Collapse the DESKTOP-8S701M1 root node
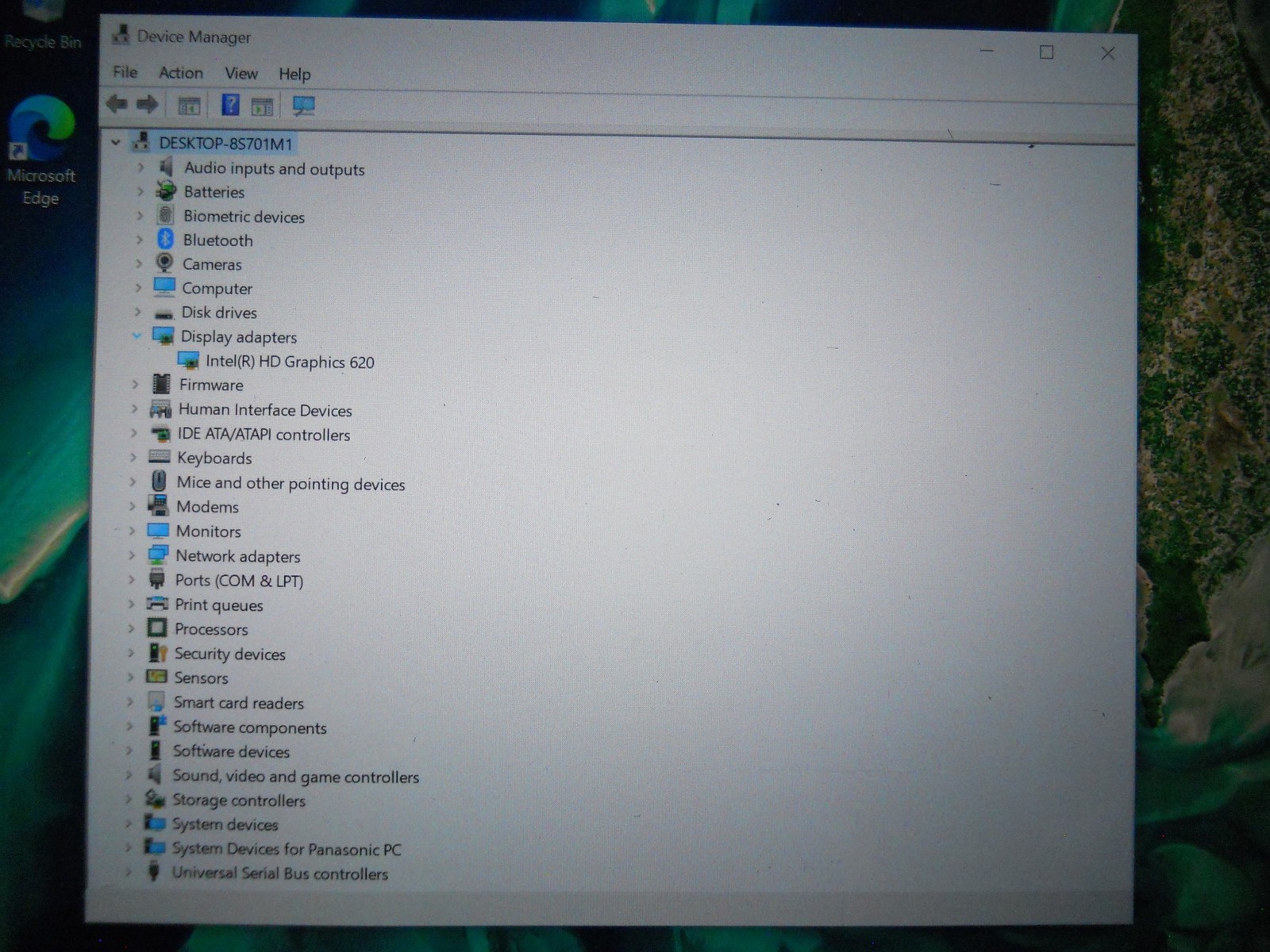The image size is (1270, 952). pos(116,143)
